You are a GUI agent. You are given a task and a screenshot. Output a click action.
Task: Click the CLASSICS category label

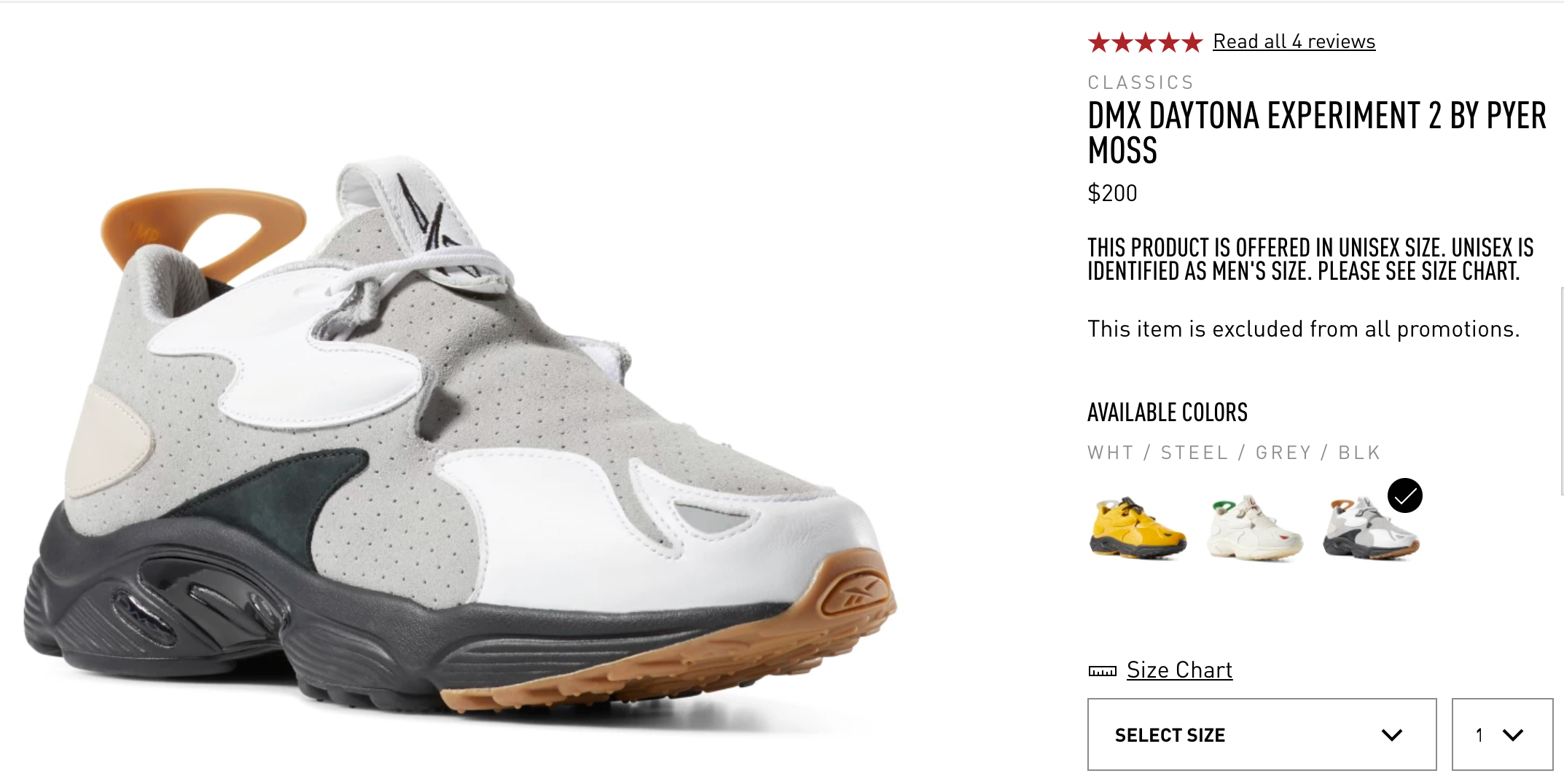(1141, 82)
